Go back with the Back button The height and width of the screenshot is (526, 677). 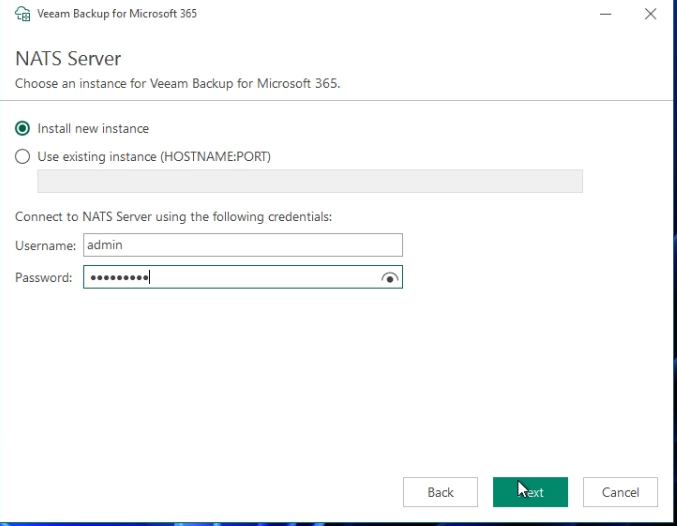[440, 492]
